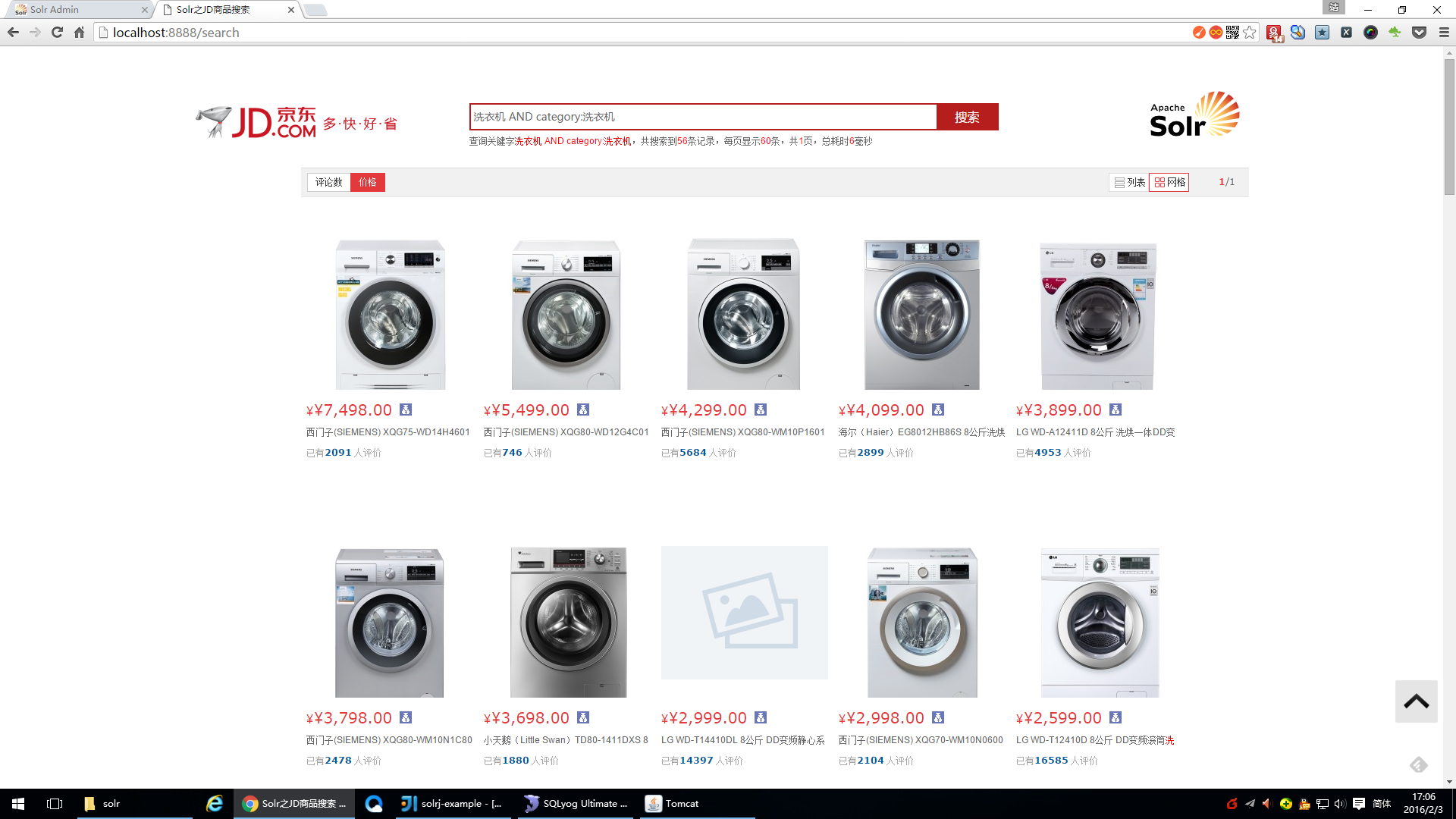The width and height of the screenshot is (1456, 819).
Task: Click the red 搜索 search button
Action: [967, 117]
